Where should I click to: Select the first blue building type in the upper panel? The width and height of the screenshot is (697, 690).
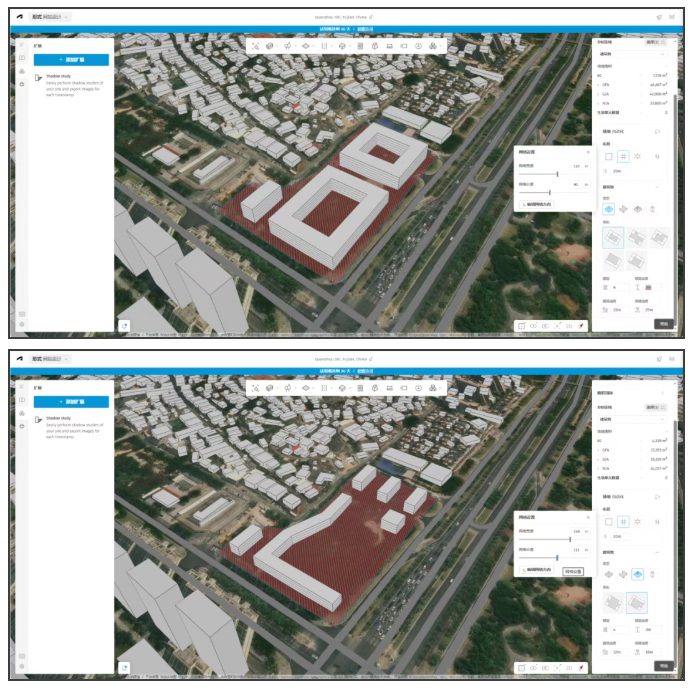tap(609, 209)
